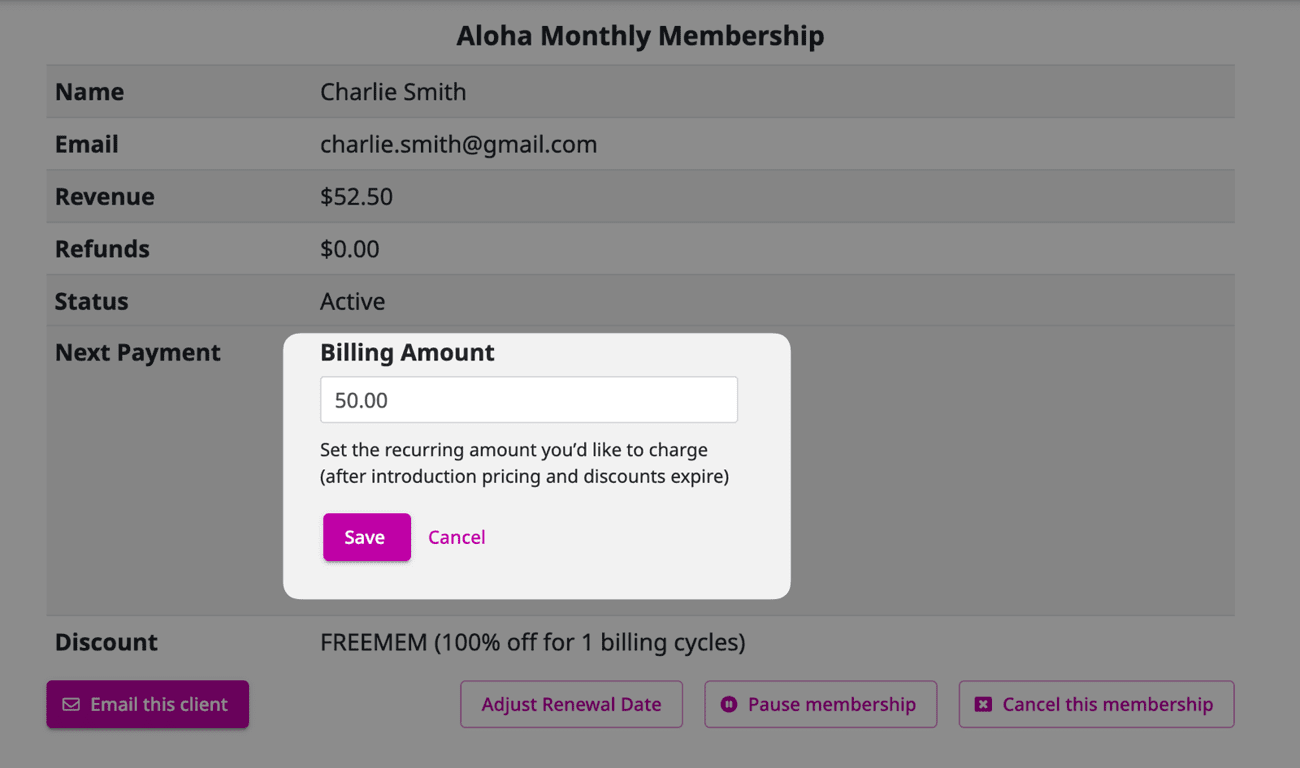Click the $0.00 refunds value

(x=349, y=249)
